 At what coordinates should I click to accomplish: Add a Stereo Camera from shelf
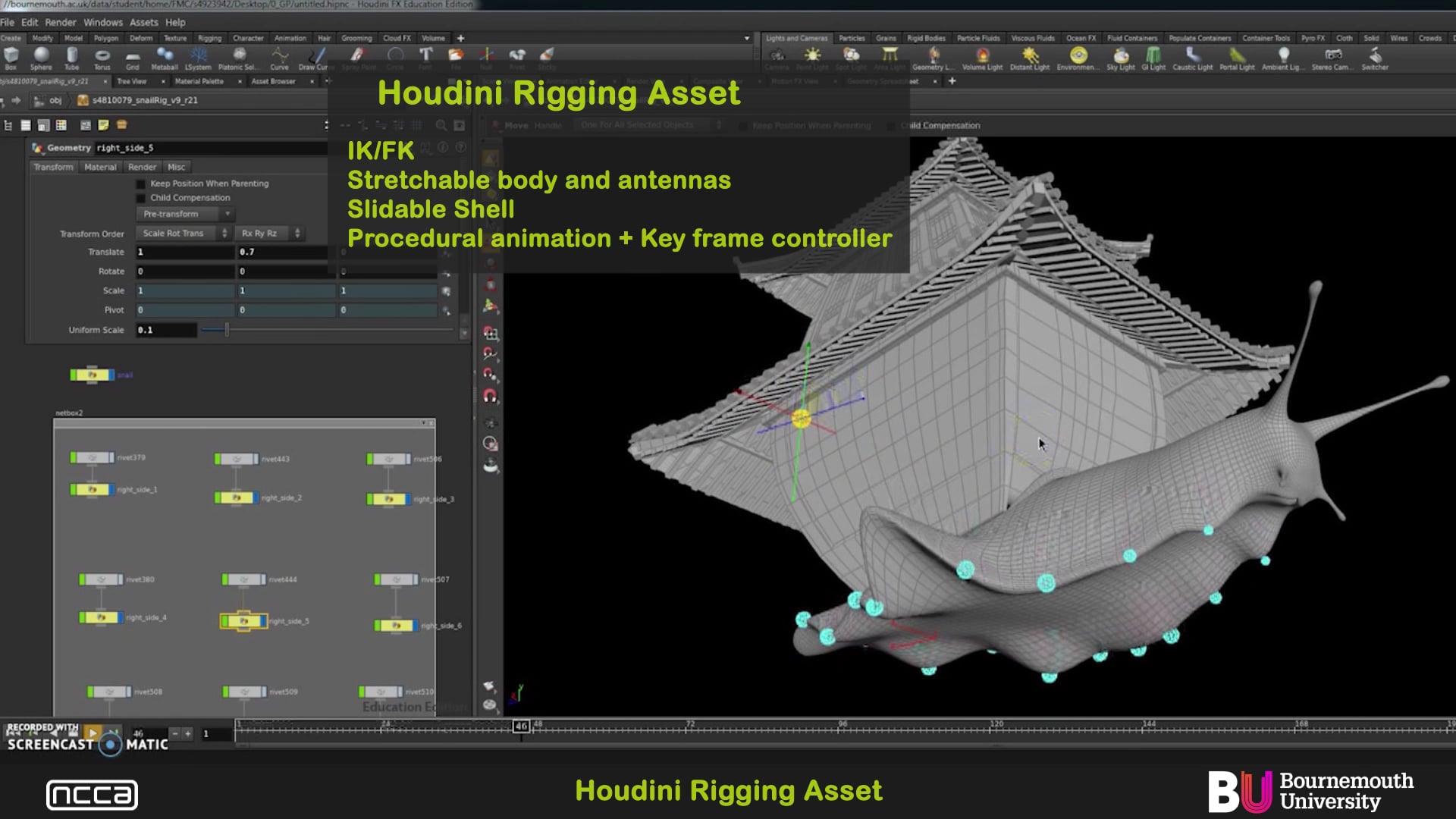(1332, 58)
